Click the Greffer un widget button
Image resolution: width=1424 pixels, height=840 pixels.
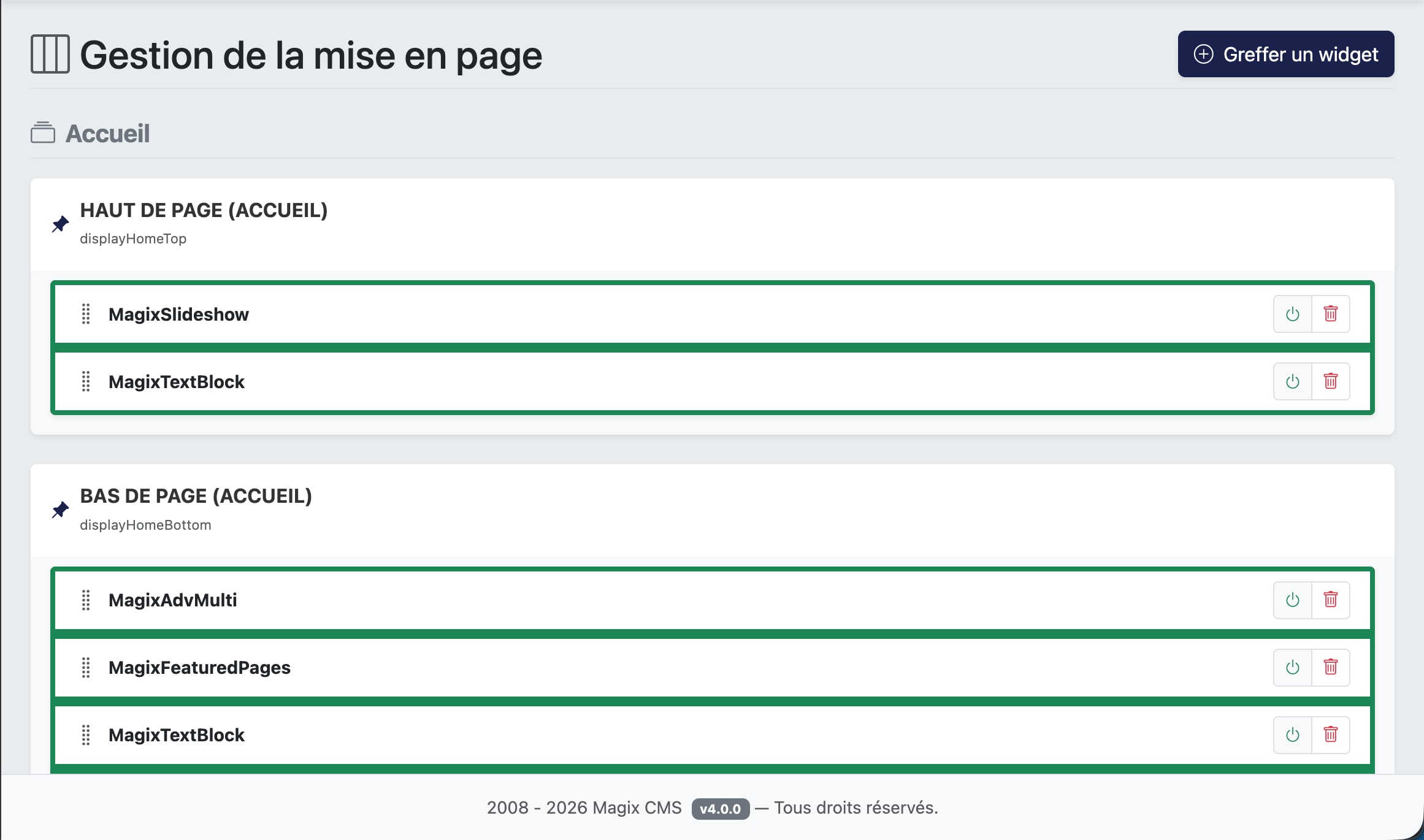coord(1285,54)
